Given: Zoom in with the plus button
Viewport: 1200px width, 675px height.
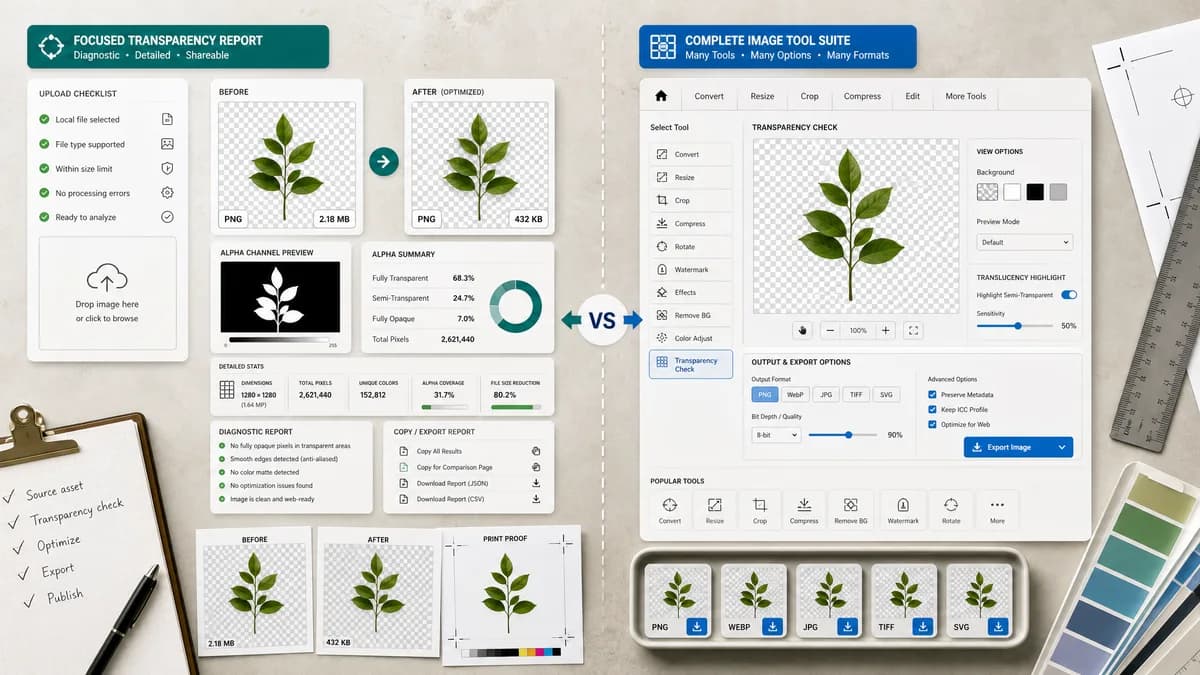Looking at the screenshot, I should 885,330.
